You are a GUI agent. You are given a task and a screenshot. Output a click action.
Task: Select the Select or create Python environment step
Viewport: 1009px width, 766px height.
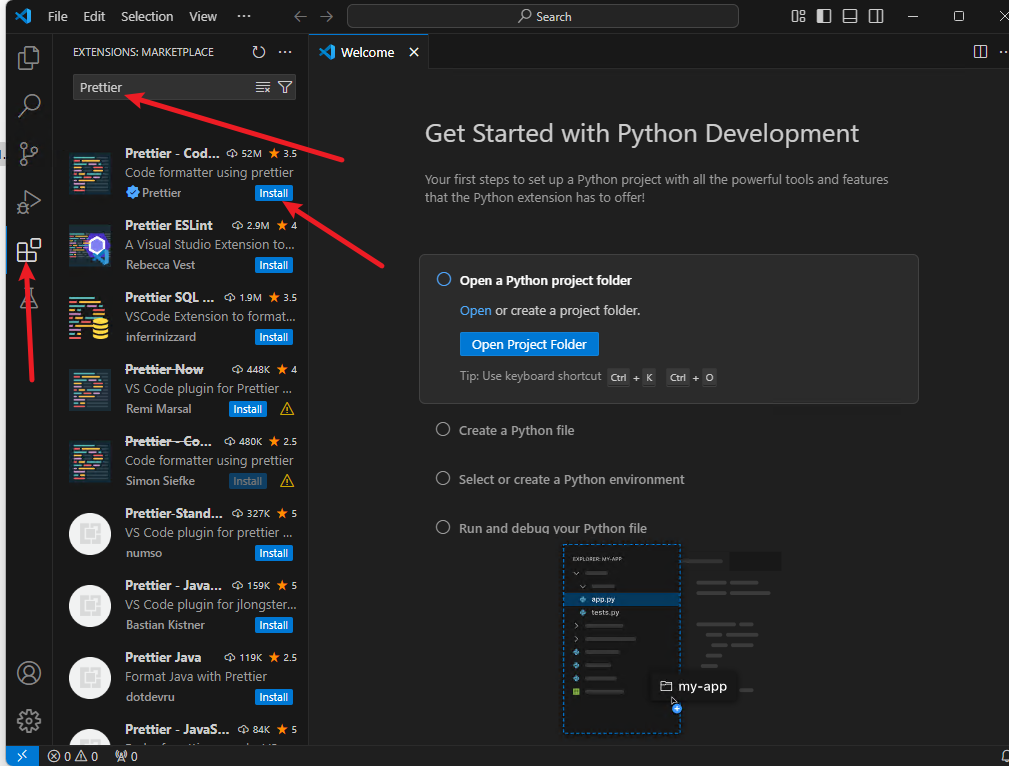coord(560,479)
